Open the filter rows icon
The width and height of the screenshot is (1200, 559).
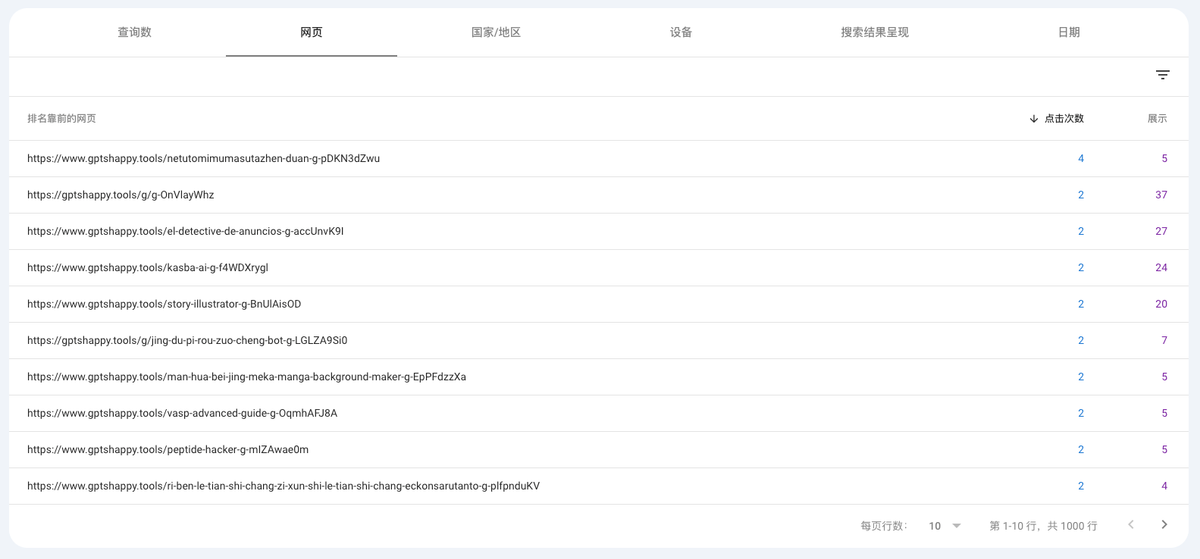(1163, 75)
